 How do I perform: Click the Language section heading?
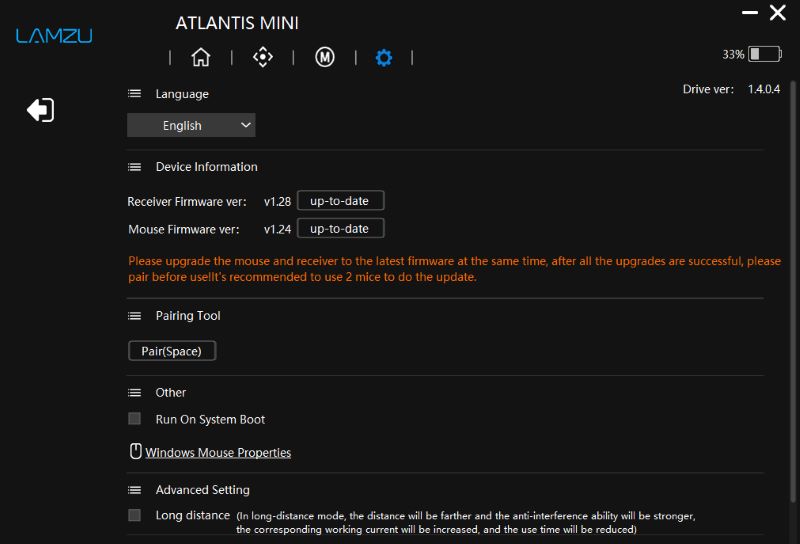point(182,94)
